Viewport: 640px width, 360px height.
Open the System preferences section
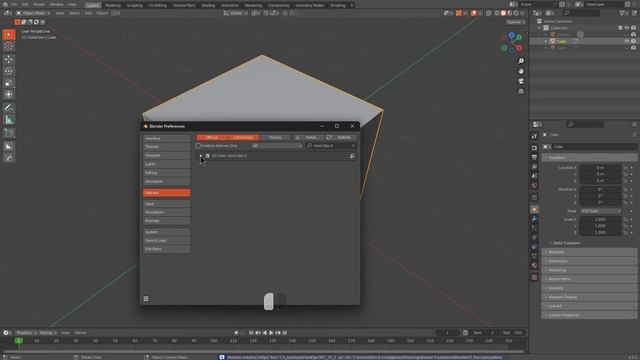click(167, 232)
